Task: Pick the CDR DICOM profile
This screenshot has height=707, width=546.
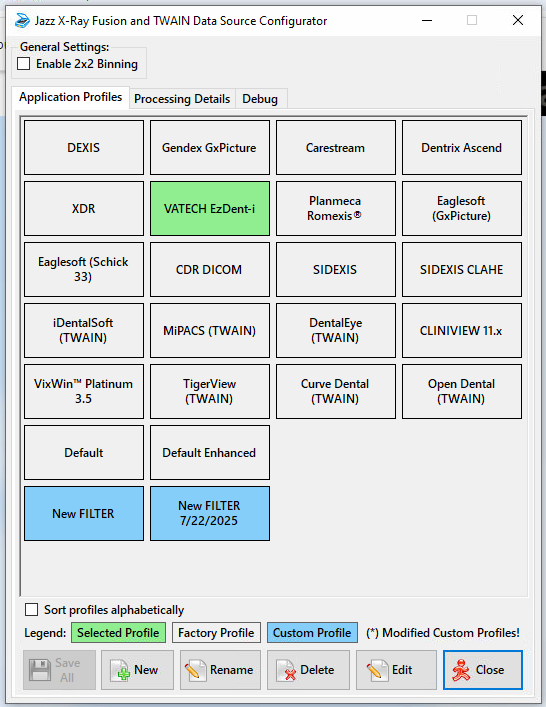Action: (210, 269)
